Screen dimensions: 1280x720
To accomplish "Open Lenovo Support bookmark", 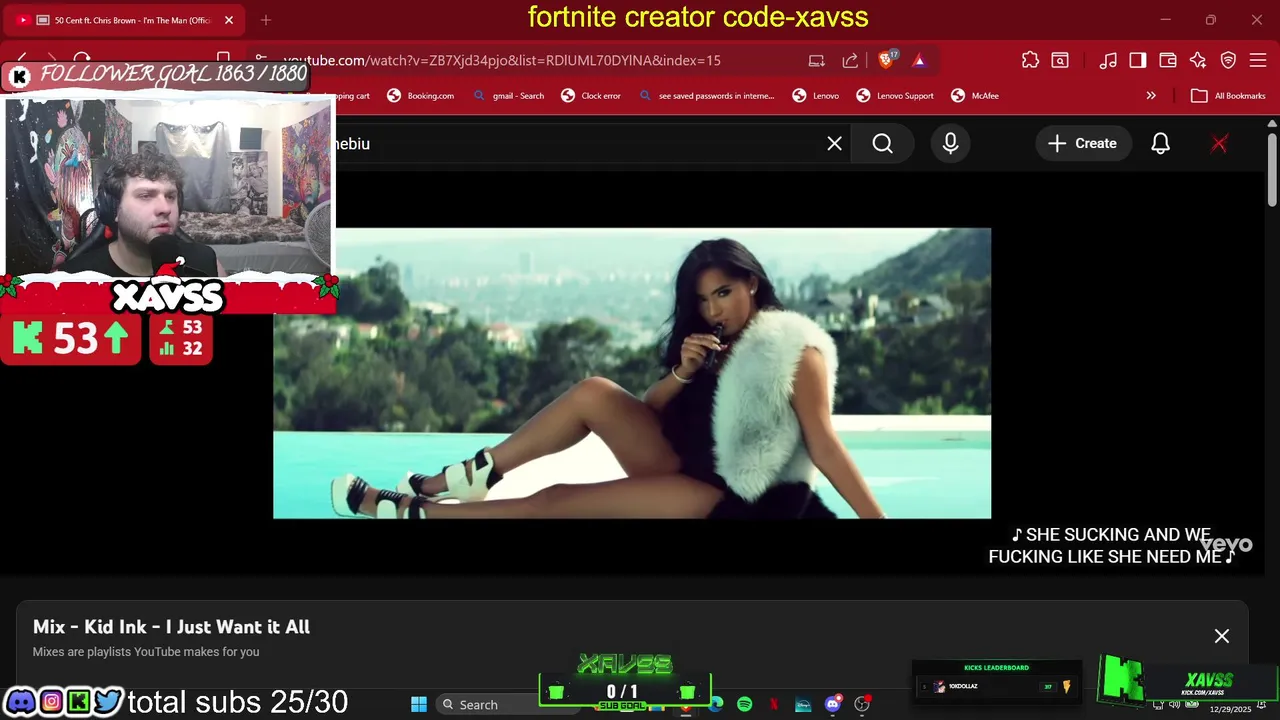I will tap(895, 96).
